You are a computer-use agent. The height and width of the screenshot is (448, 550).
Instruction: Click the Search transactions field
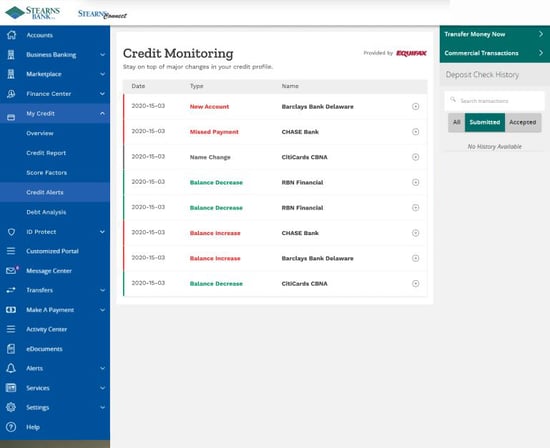[494, 101]
